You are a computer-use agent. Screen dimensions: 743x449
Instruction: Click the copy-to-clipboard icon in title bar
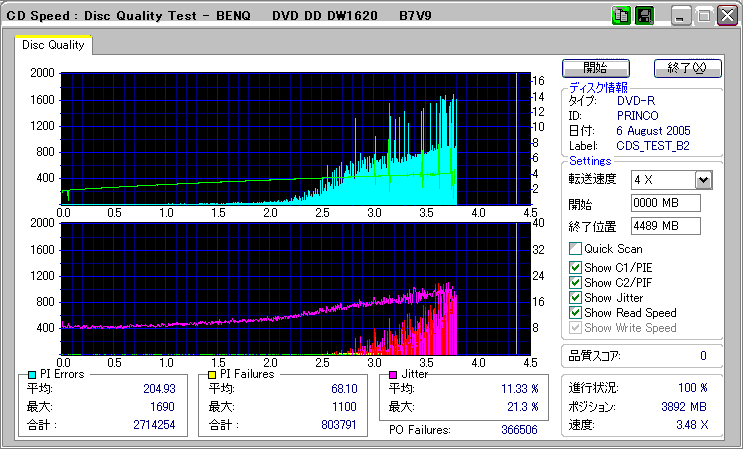tap(620, 16)
